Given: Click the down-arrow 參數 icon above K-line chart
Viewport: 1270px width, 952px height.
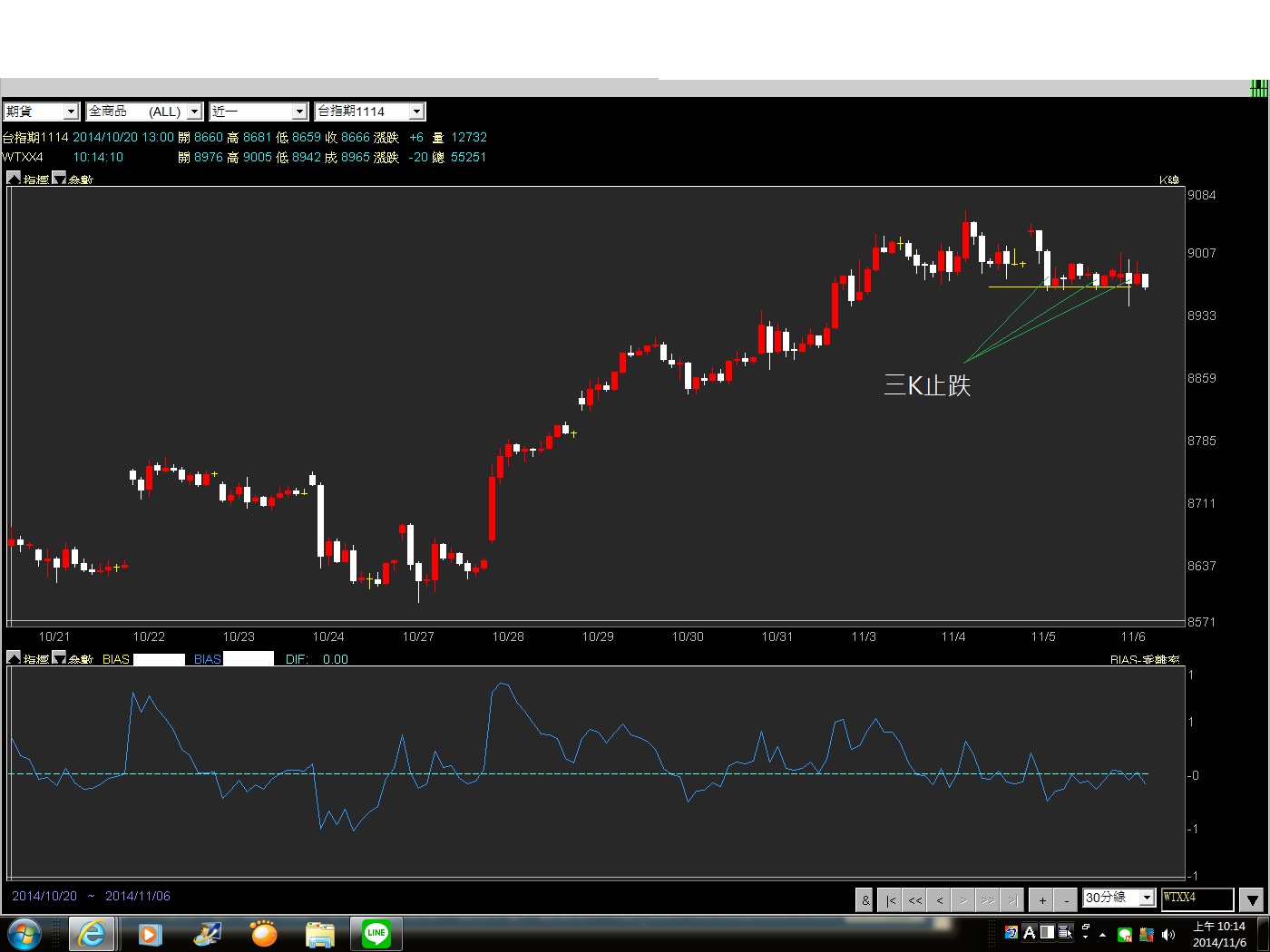Looking at the screenshot, I should click(59, 179).
